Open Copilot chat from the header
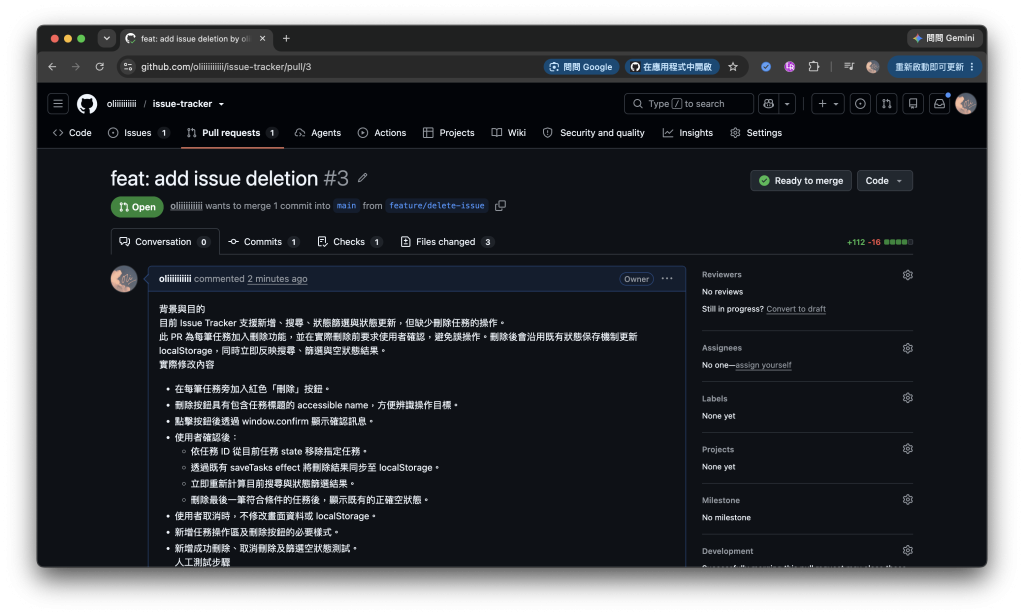 [x=769, y=104]
